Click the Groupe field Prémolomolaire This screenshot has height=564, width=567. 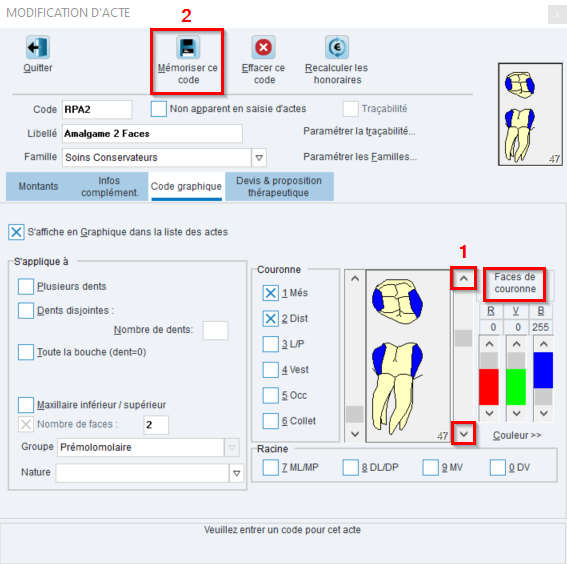(x=140, y=448)
